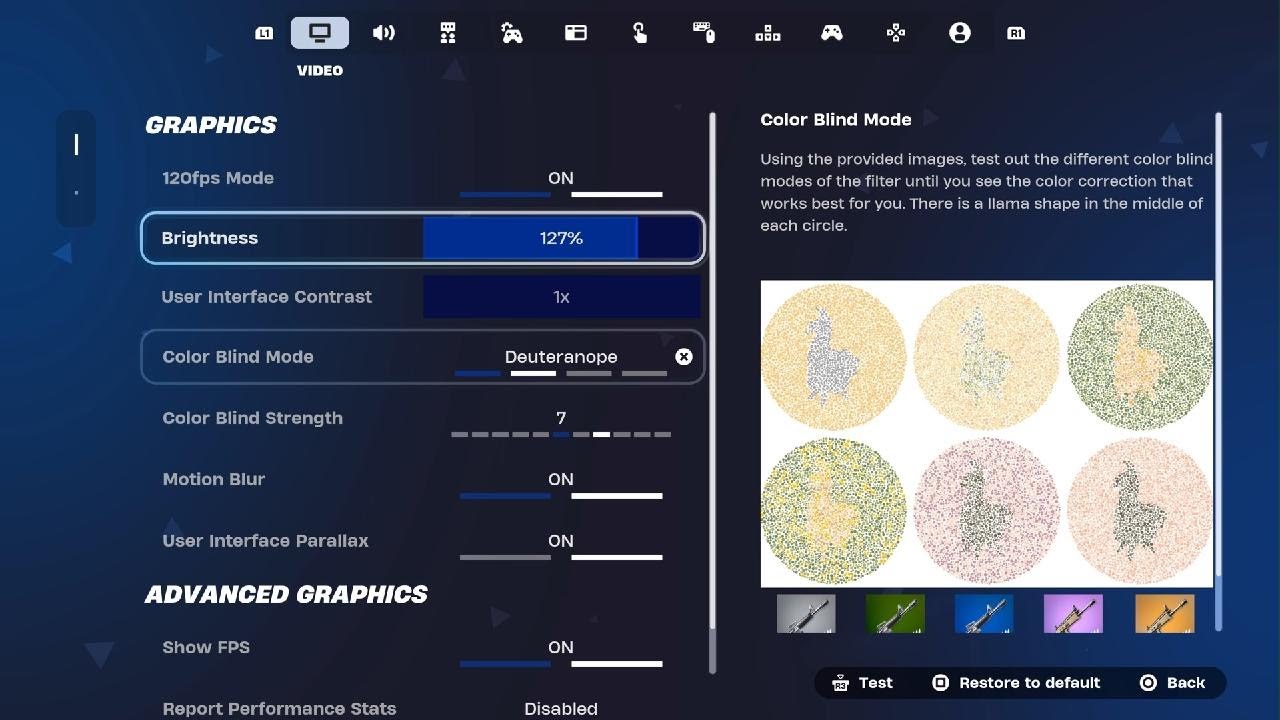The height and width of the screenshot is (720, 1280).
Task: Open the network hierarchy icon tab
Action: pos(768,33)
